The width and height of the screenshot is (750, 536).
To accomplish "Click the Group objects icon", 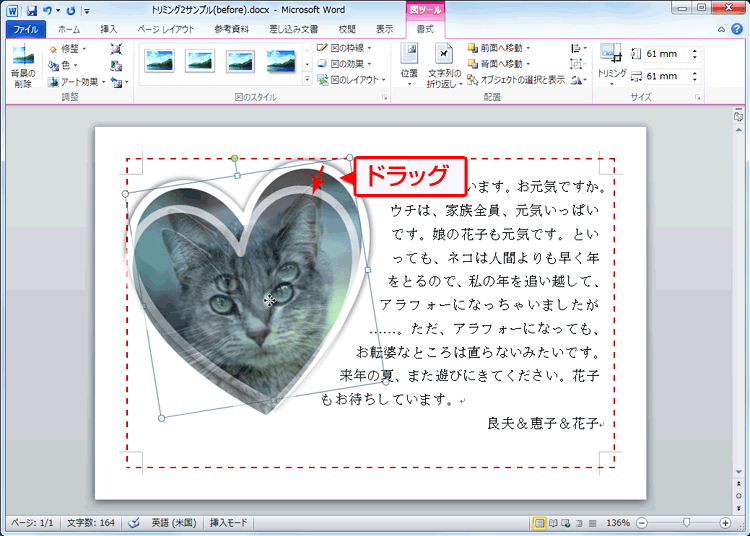I will coord(578,64).
